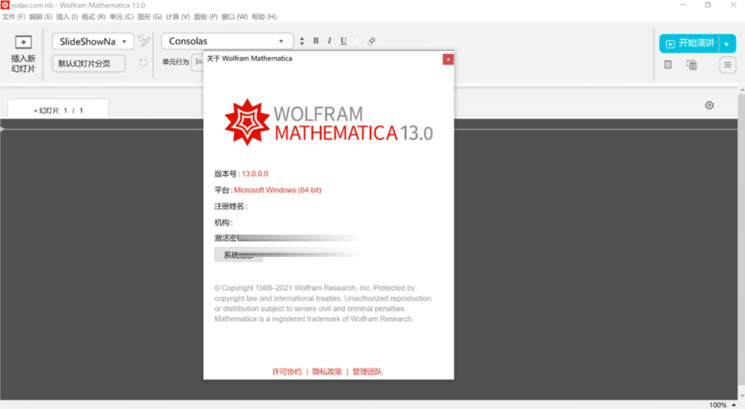The image size is (745, 409).
Task: Open the 帮助 (H) menu
Action: click(x=264, y=17)
